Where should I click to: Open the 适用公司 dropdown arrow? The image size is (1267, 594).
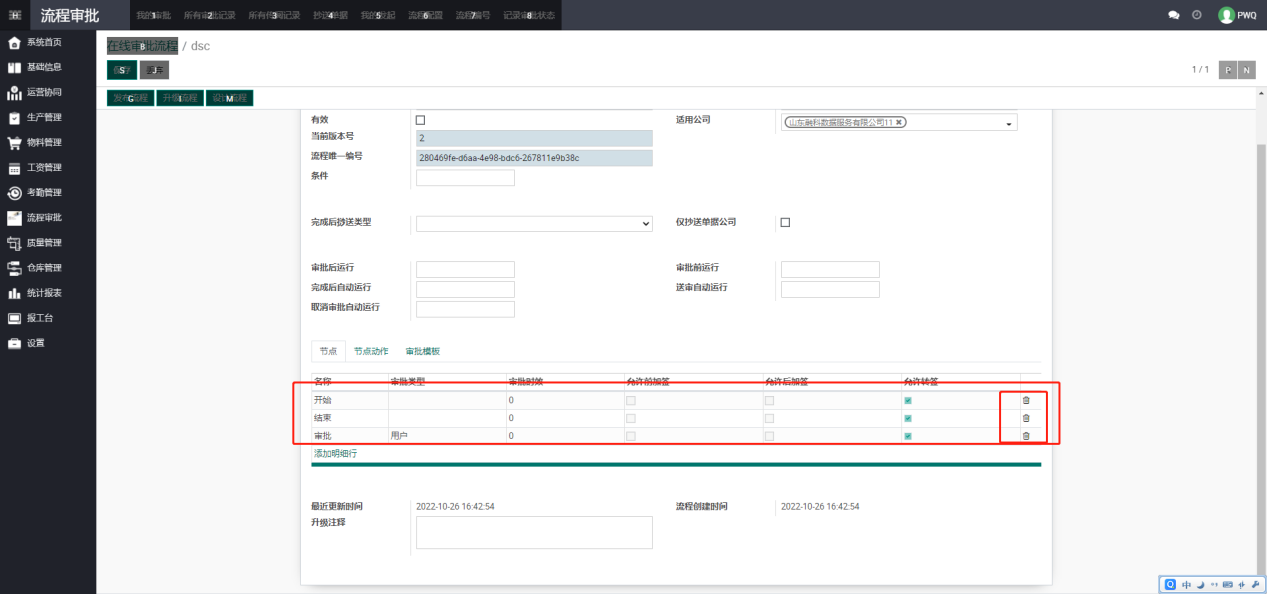pos(1009,124)
